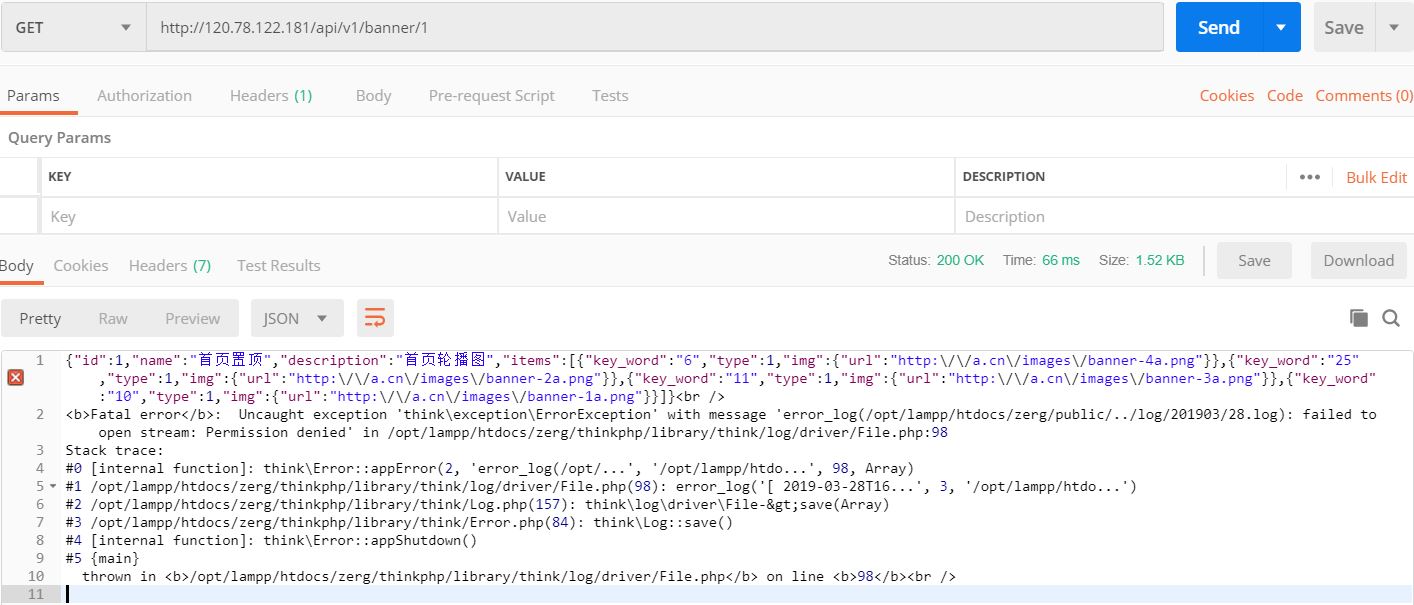Expand the Send button dropdown arrow

pos(1280,28)
